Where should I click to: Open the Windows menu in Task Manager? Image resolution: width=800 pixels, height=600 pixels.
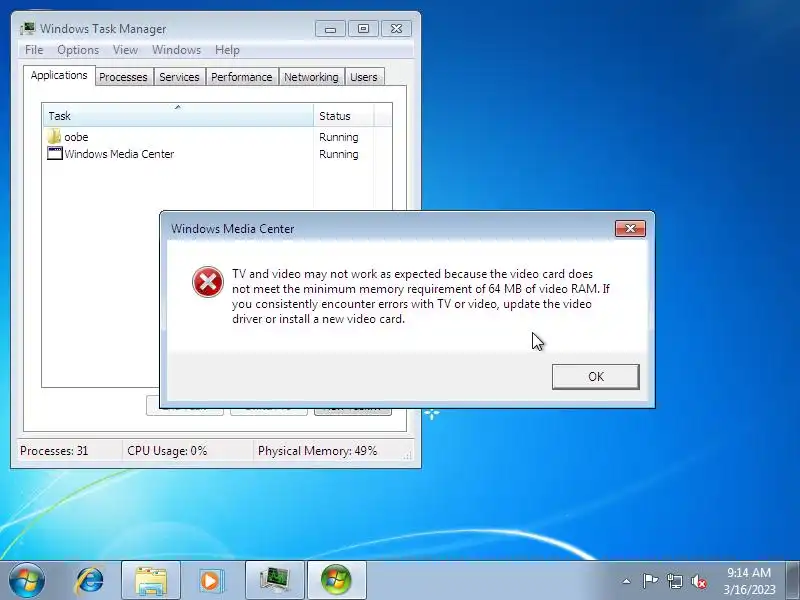(177, 50)
